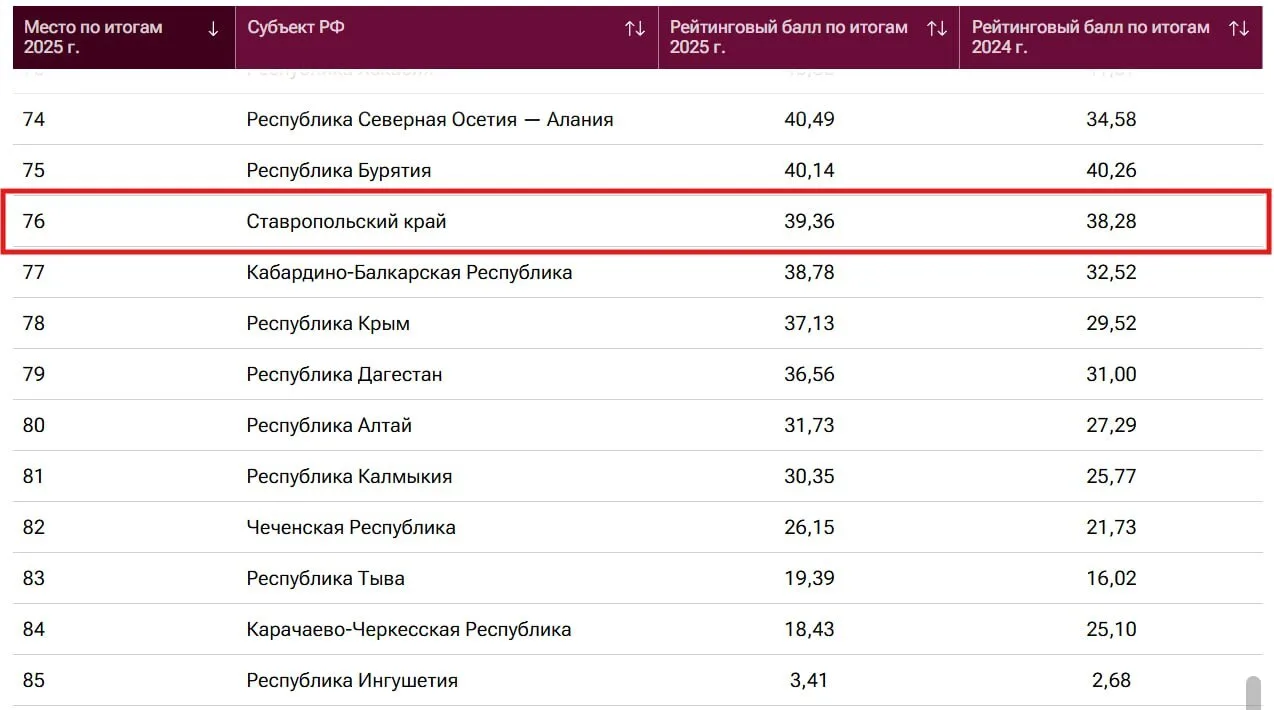1274x710 pixels.
Task: Click rank number 80
Action: coord(34,425)
